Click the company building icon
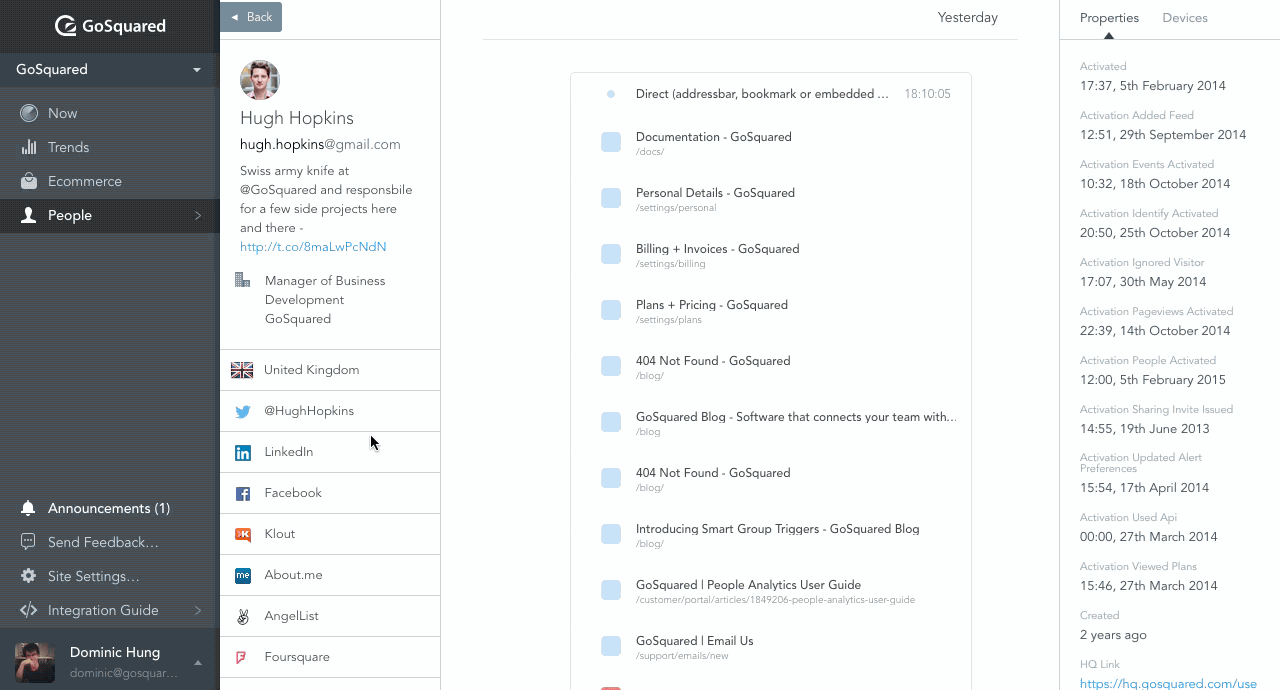 [242, 280]
